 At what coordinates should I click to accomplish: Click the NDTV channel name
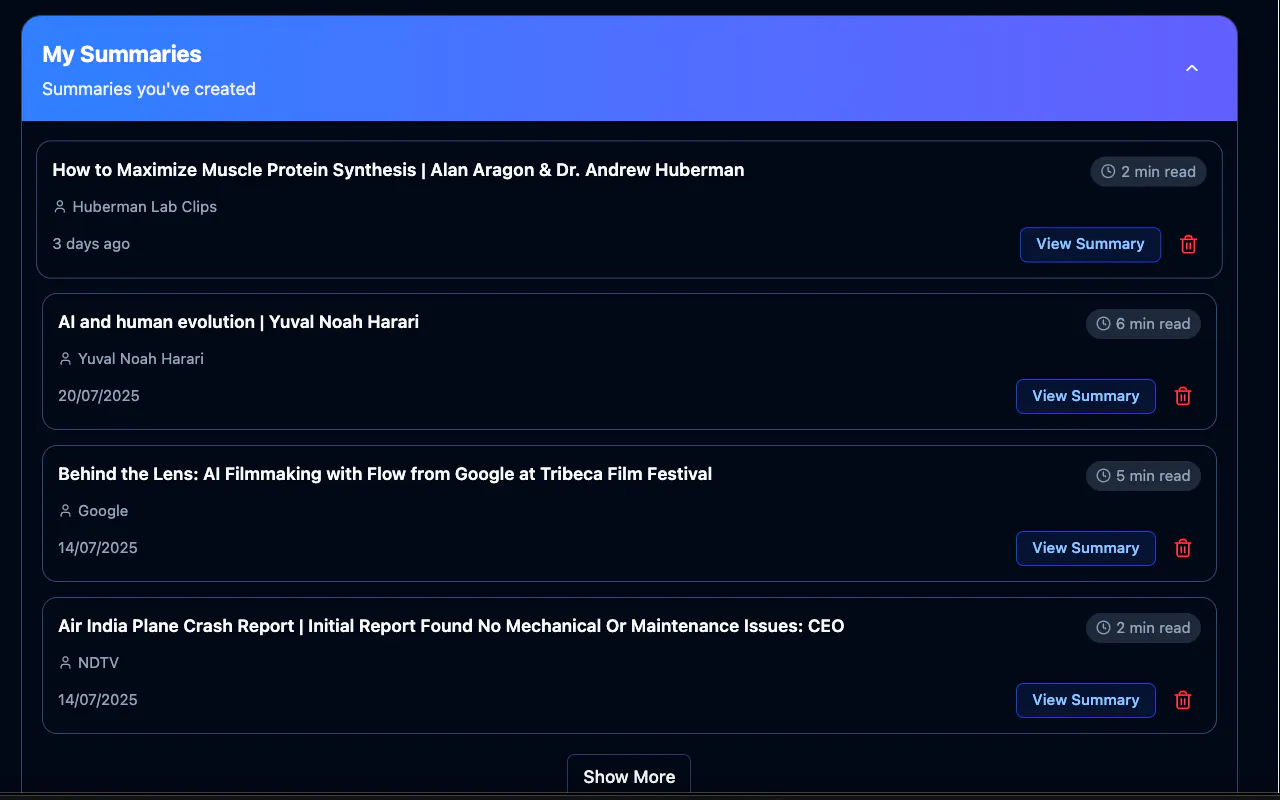(x=98, y=663)
